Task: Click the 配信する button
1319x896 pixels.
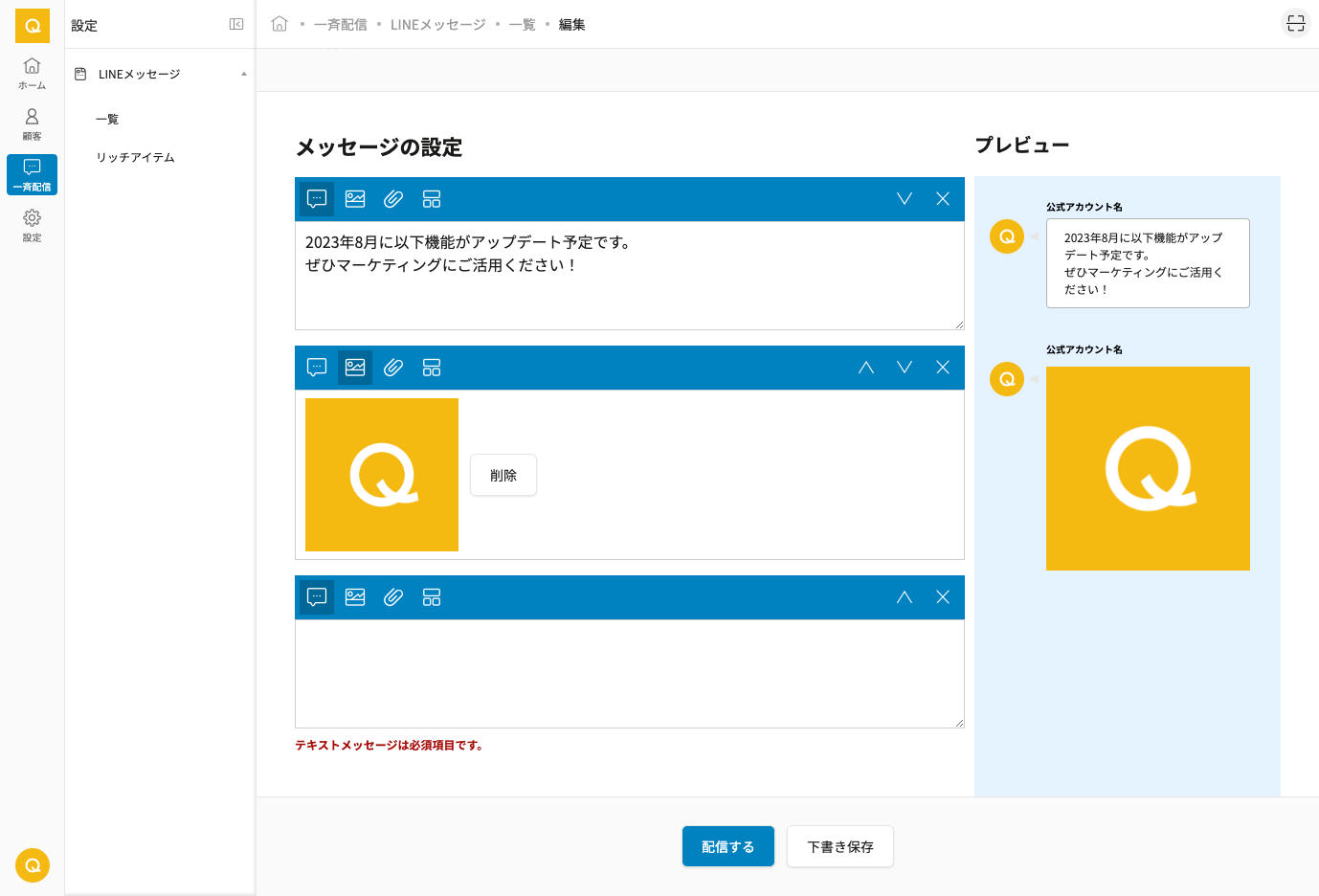Action: (x=727, y=846)
